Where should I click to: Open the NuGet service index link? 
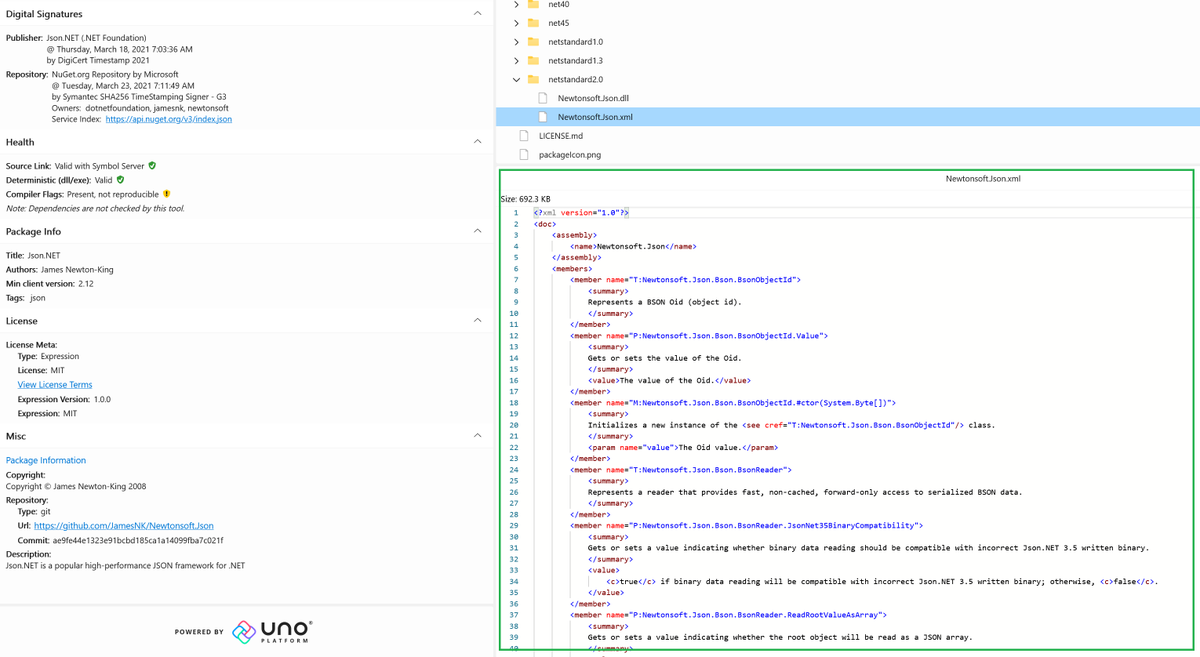click(169, 119)
